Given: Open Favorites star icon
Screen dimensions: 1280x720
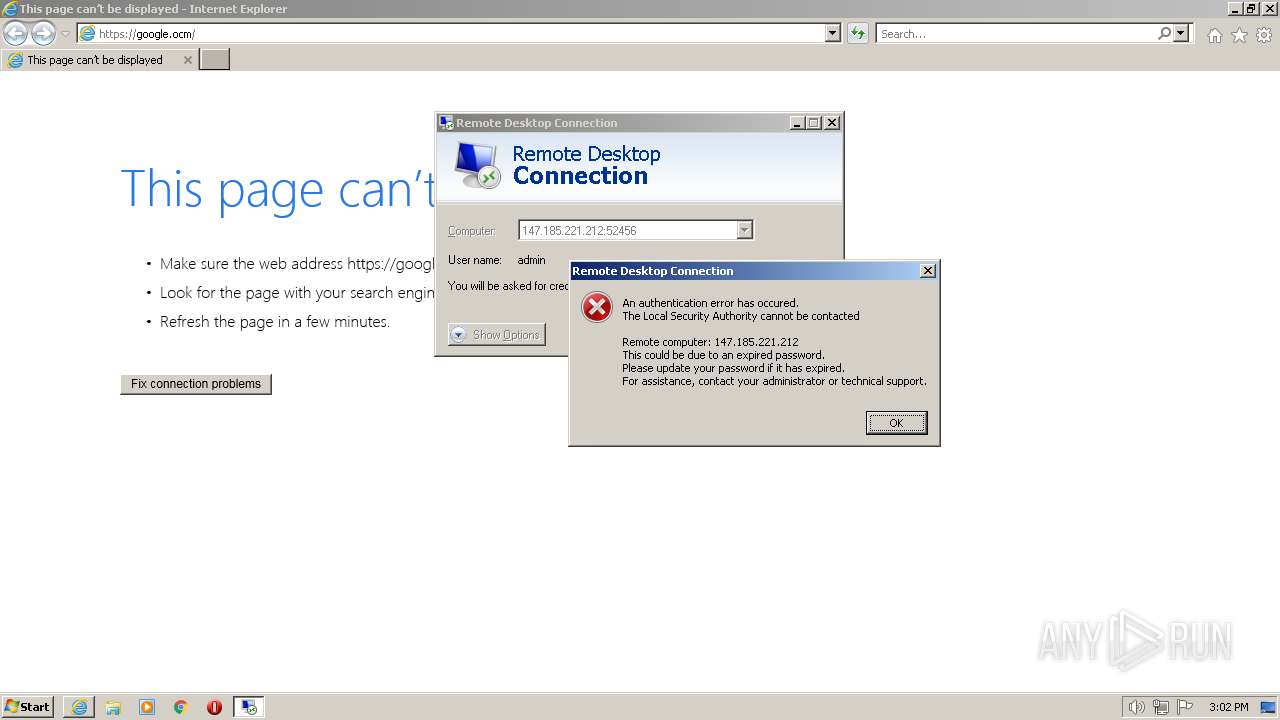Looking at the screenshot, I should 1239,35.
